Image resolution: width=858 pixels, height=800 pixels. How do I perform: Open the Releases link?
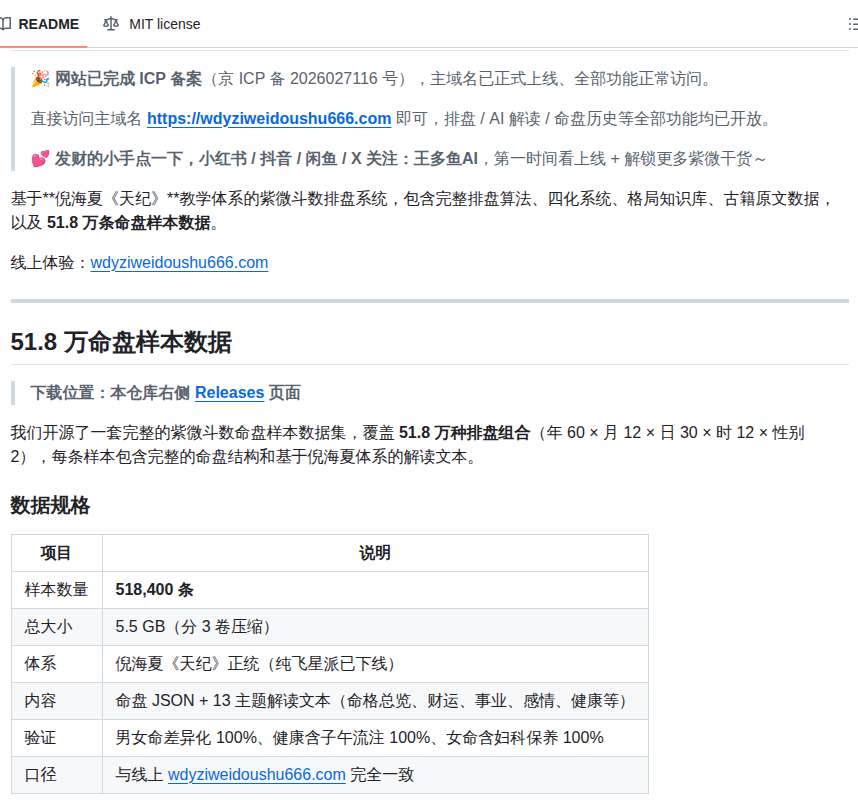229,393
